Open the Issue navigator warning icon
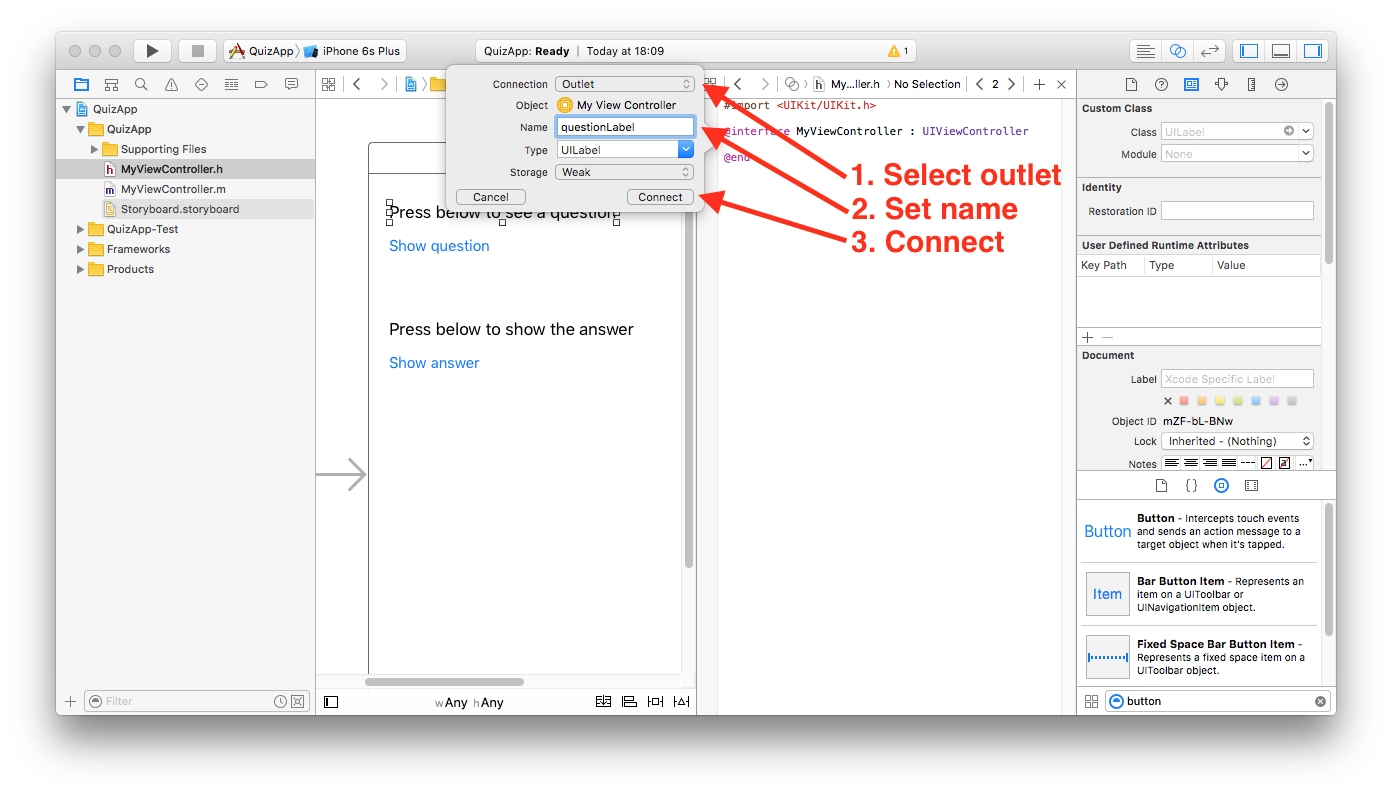Image resolution: width=1392 pixels, height=795 pixels. pos(171,85)
